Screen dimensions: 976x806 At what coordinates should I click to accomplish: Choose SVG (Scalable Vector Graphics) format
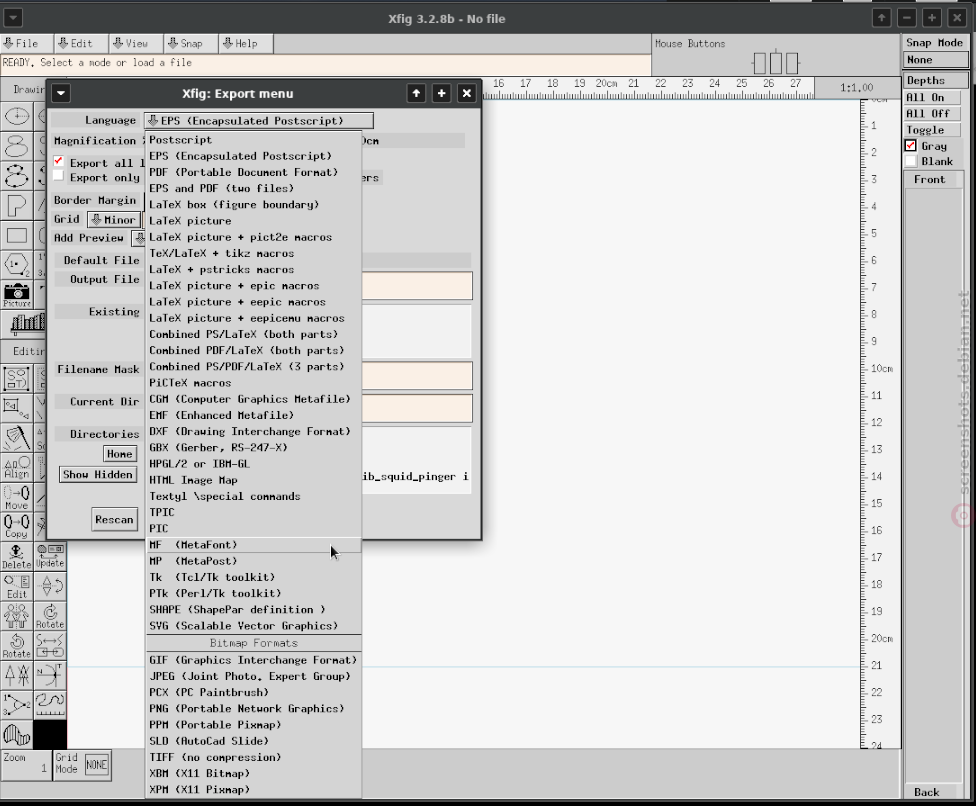[254, 626]
